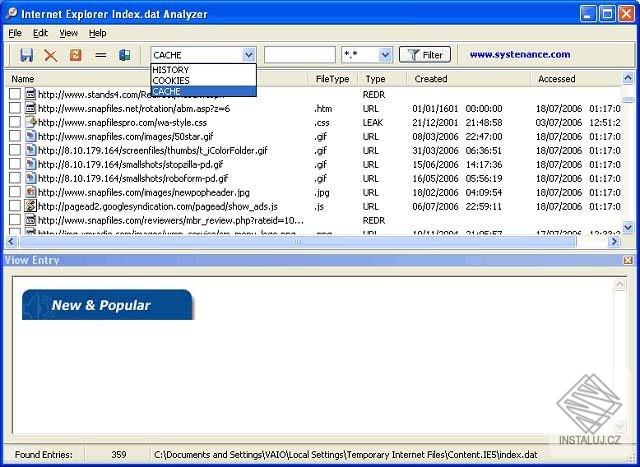Select the created date 08/03/2006 22:47:00
The height and width of the screenshot is (467, 640).
click(457, 136)
